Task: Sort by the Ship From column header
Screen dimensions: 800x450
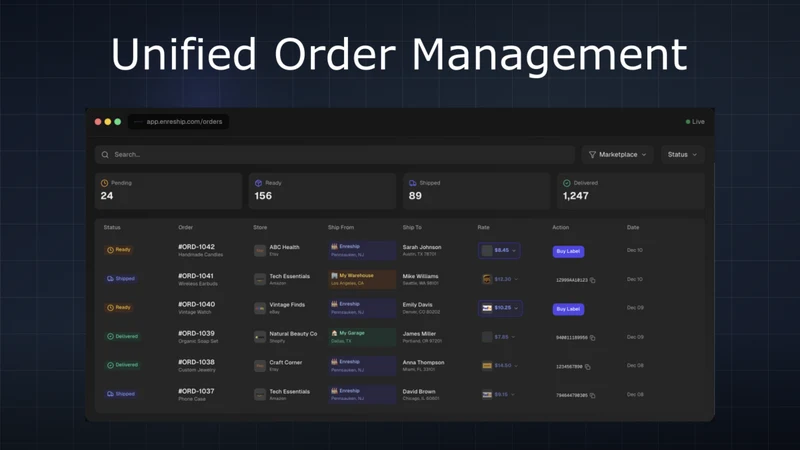Action: (x=341, y=228)
